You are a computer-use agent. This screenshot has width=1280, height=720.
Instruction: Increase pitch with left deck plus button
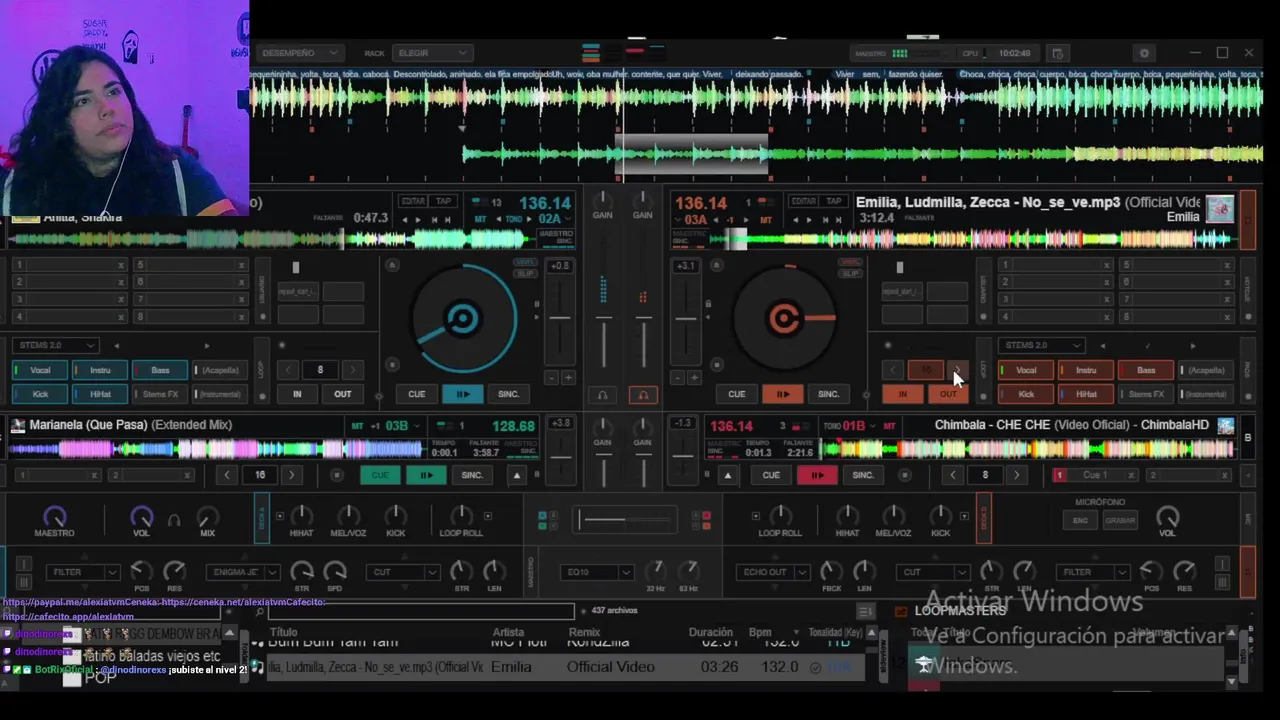(568, 378)
